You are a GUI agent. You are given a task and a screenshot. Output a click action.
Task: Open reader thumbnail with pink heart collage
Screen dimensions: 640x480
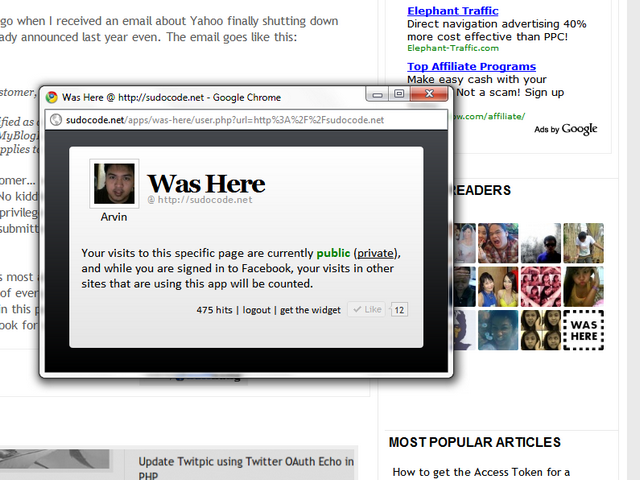(541, 287)
